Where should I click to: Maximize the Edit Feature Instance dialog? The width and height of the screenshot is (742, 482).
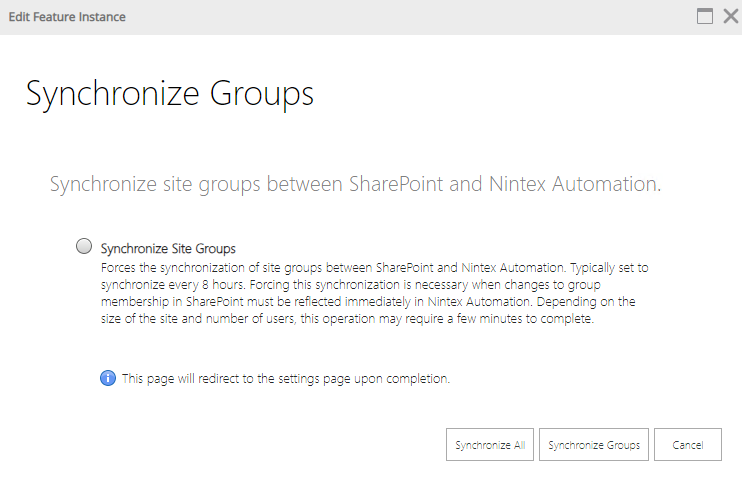705,16
